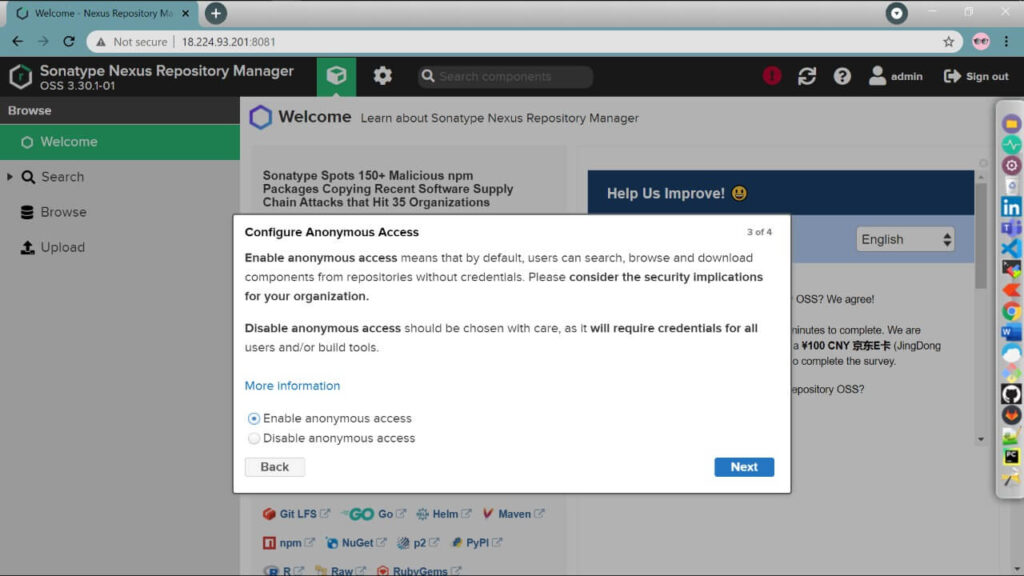Open the PyPI format link
This screenshot has height=576, width=1024.
click(476, 543)
